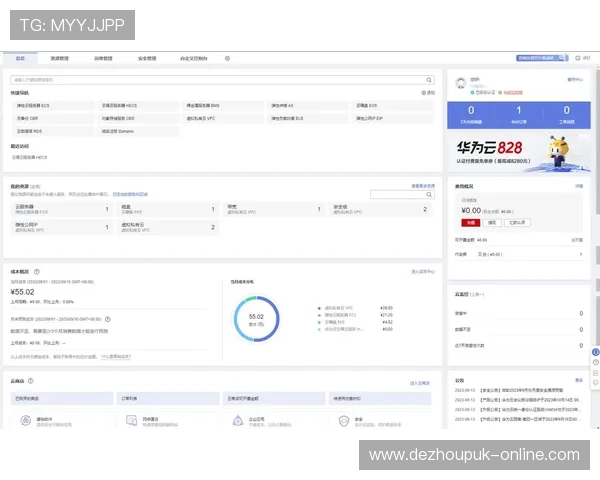Click the cost distribution donut chart
Viewport: 600px width, 480px height.
(255, 318)
